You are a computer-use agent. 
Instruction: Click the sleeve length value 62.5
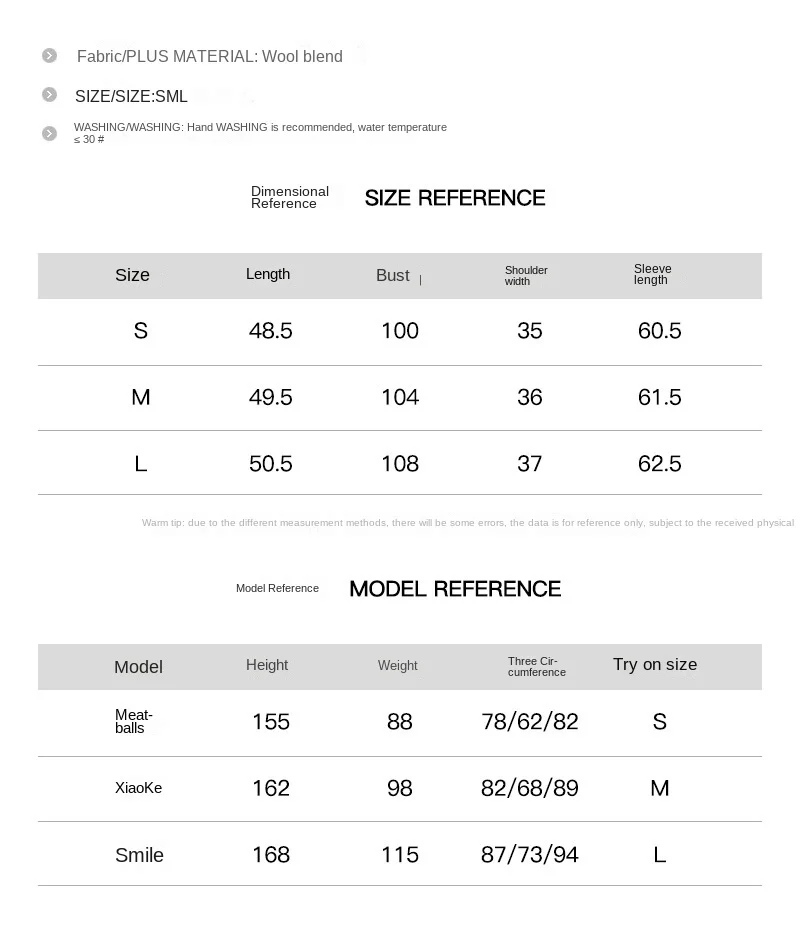659,464
